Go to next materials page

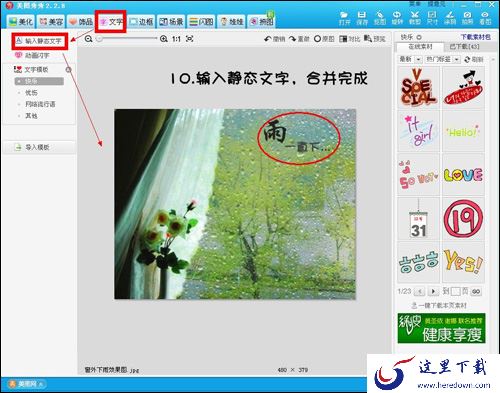point(433,292)
